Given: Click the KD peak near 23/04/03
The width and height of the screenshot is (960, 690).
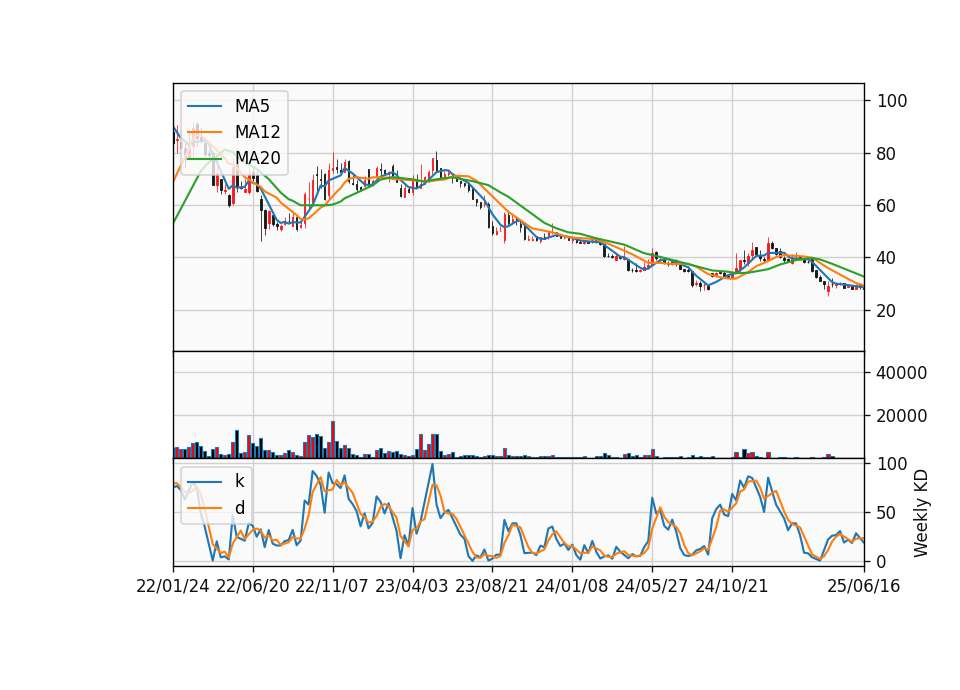Looking at the screenshot, I should point(432,465).
